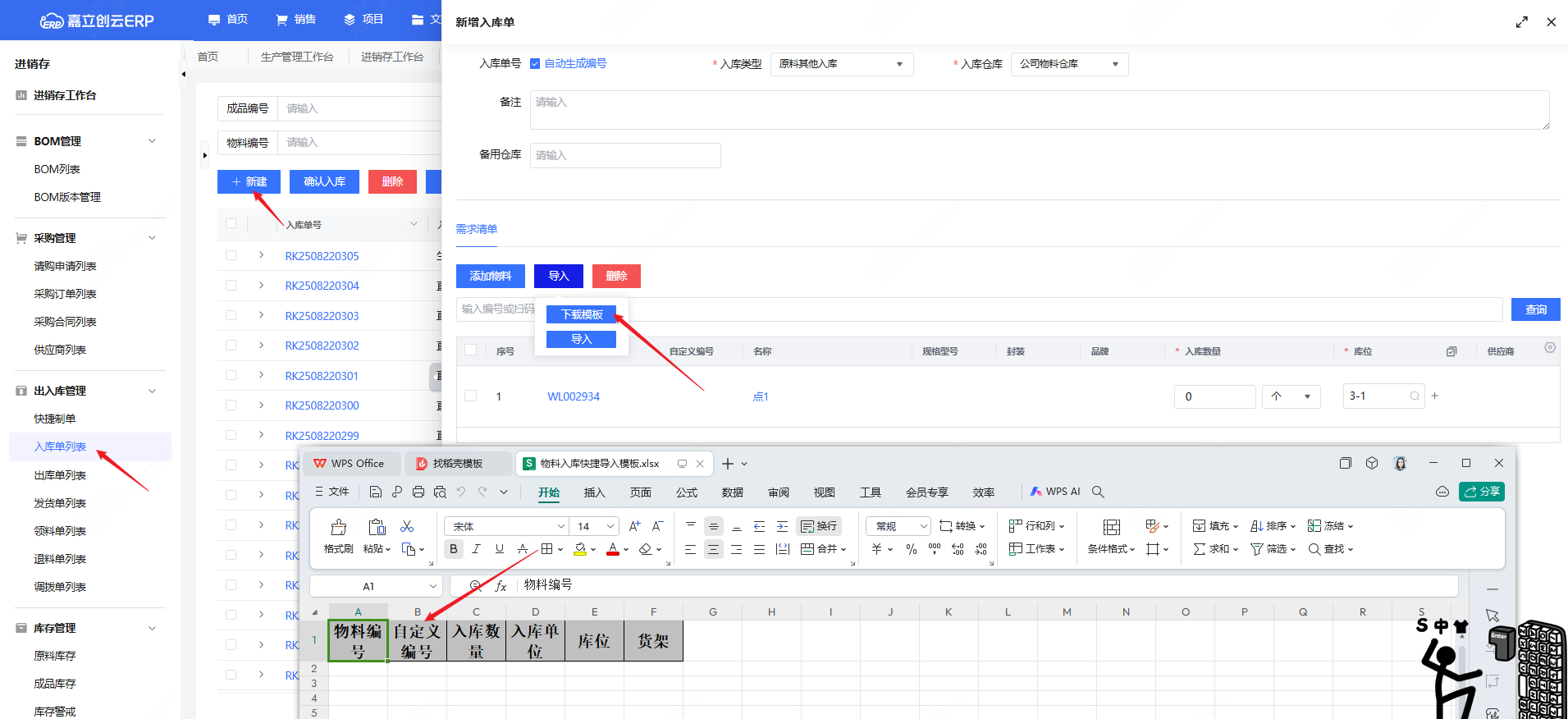Click the 下载模板 button
Image resolution: width=1568 pixels, height=719 pixels.
(581, 314)
